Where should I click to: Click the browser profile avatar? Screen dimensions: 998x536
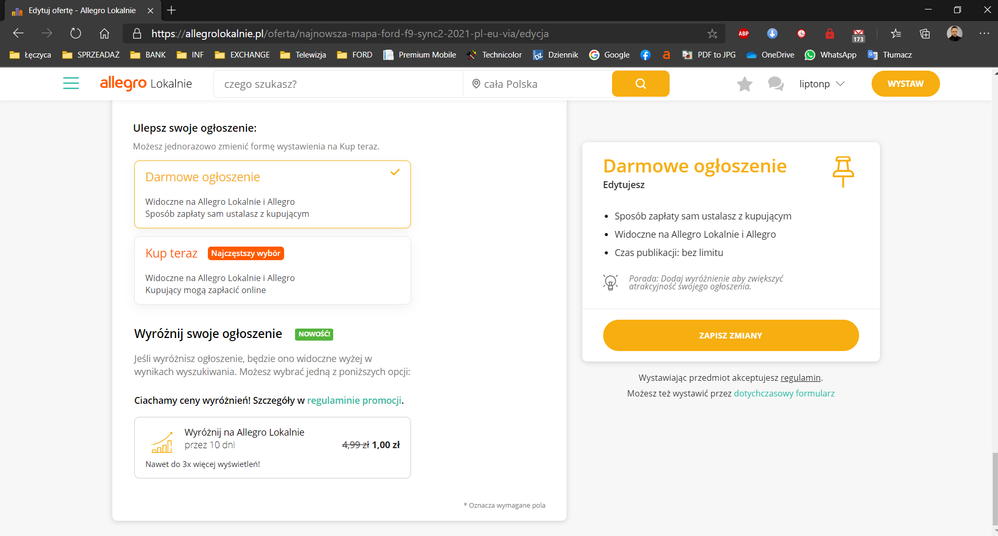click(x=954, y=33)
